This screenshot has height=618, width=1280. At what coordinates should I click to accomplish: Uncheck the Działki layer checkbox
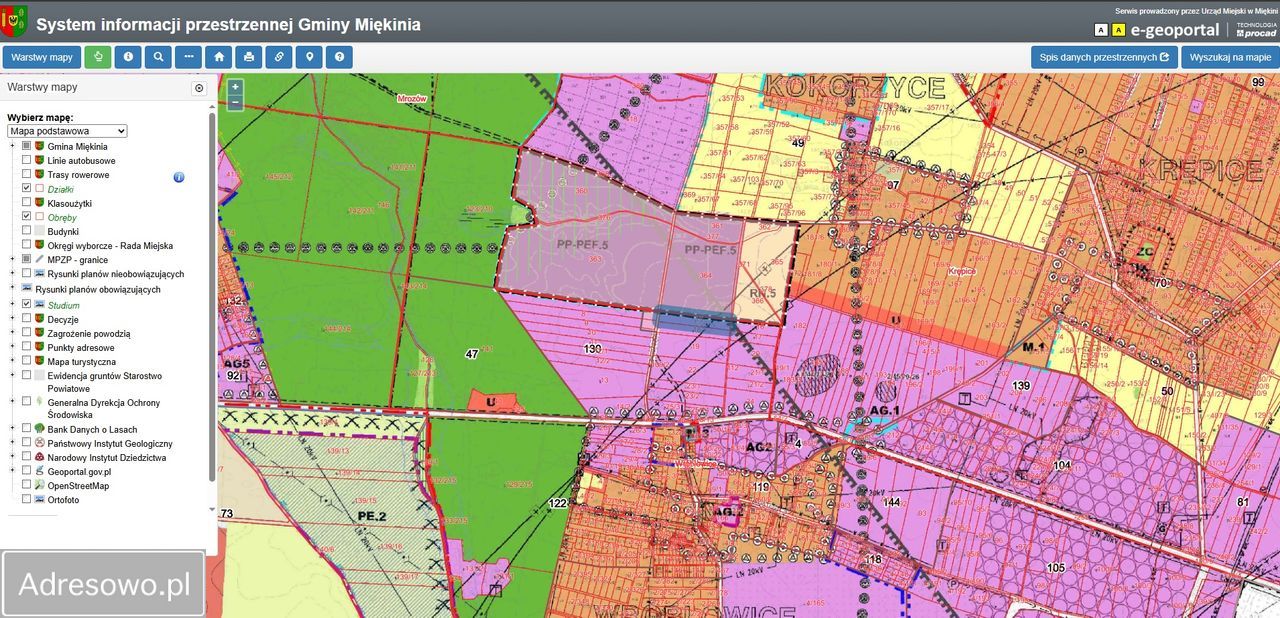[x=26, y=188]
